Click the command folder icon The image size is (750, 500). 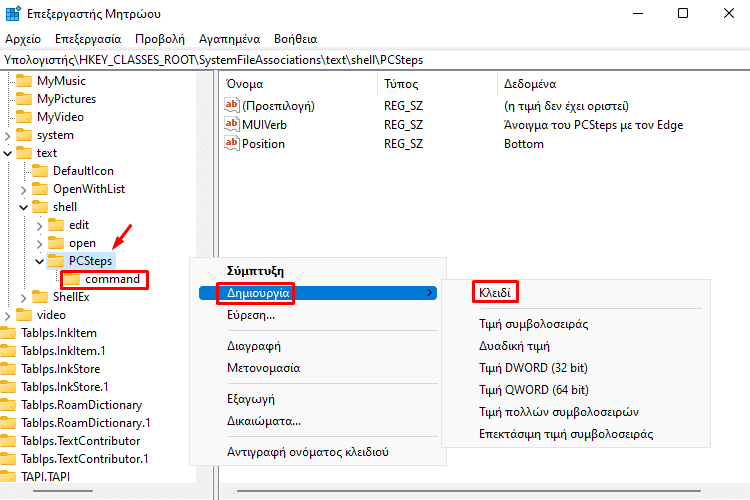point(72,279)
